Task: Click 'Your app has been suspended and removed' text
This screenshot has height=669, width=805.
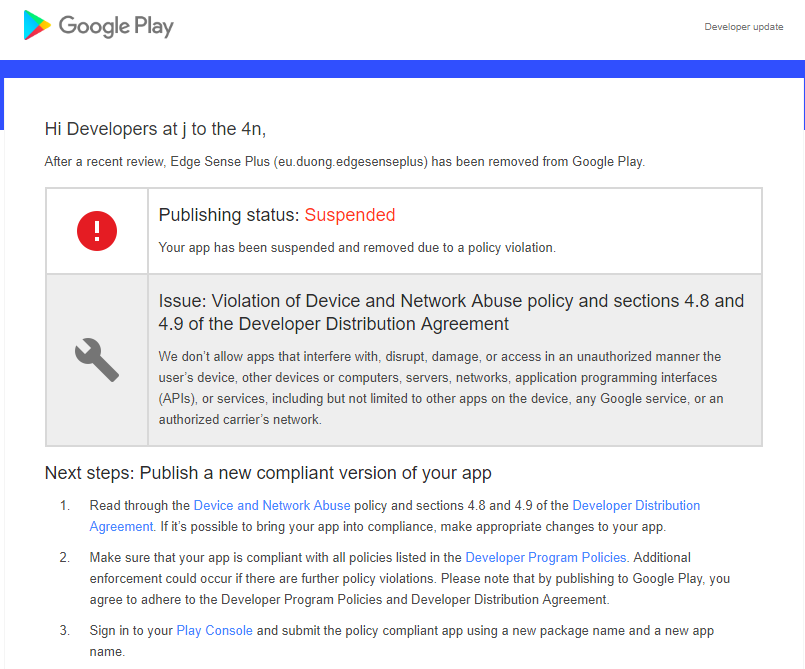Action: coord(357,247)
